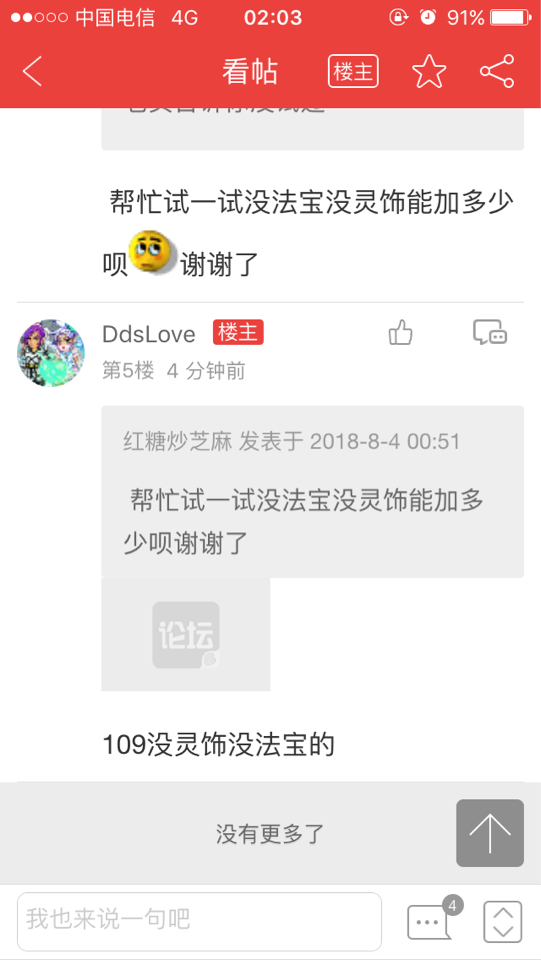This screenshot has height=960, width=541.
Task: View the placeholder forum image
Action: click(186, 634)
